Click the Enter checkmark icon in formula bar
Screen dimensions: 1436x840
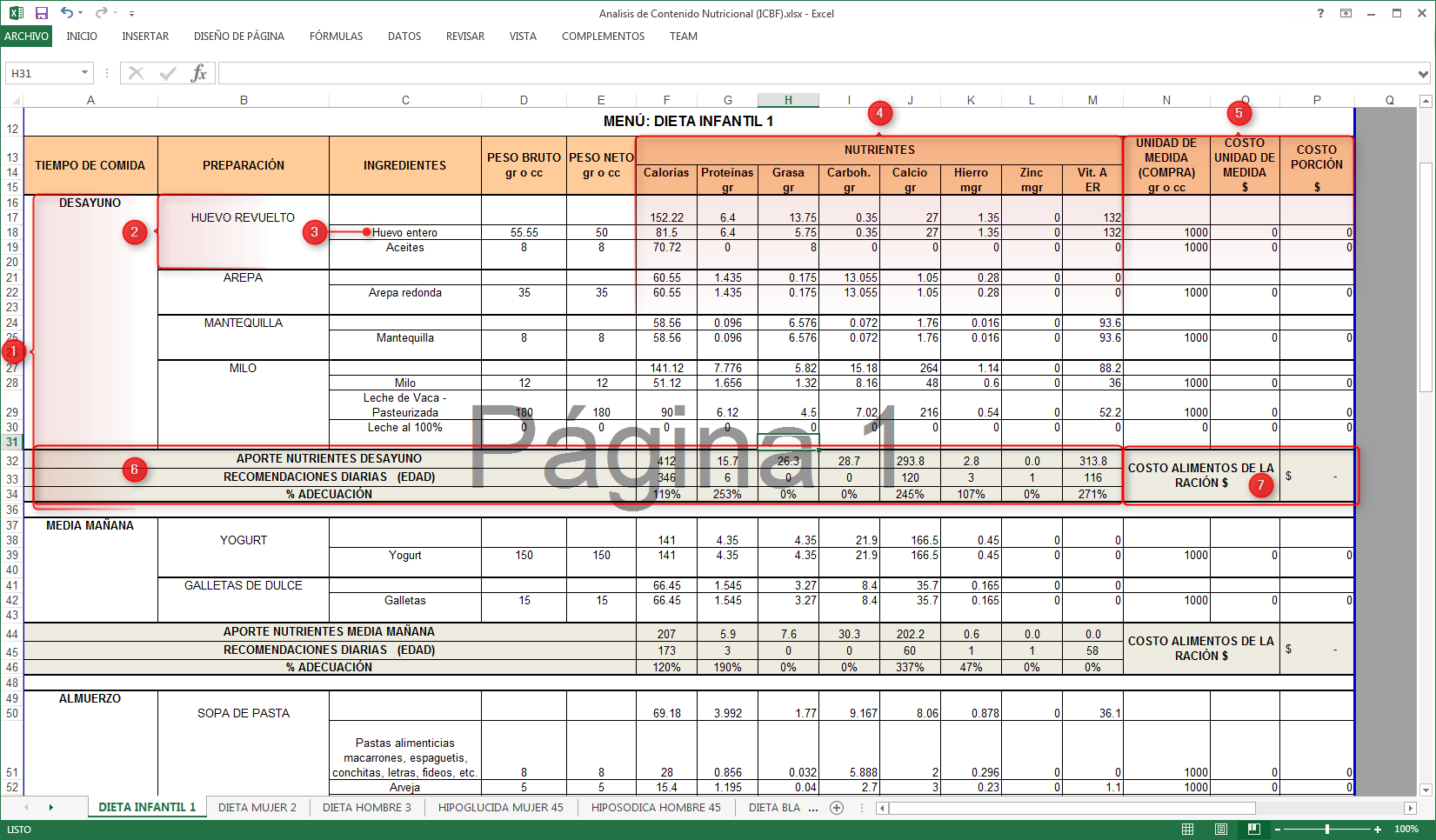(x=168, y=73)
